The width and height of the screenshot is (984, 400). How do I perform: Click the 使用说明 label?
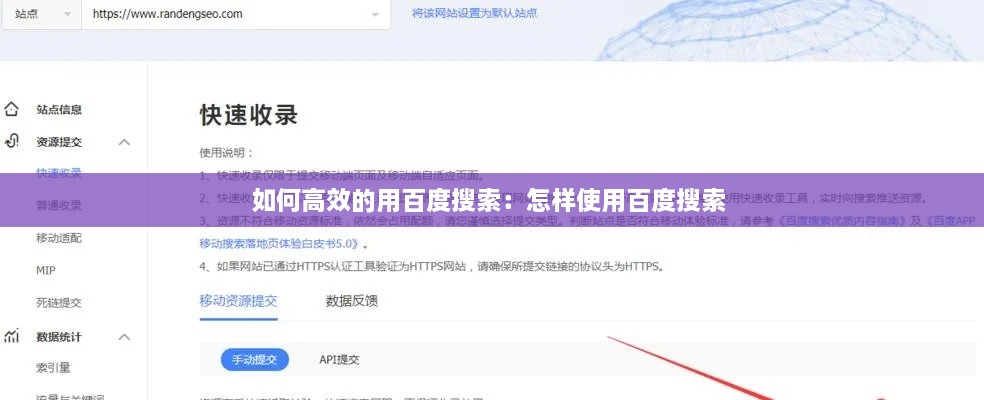tap(227, 153)
